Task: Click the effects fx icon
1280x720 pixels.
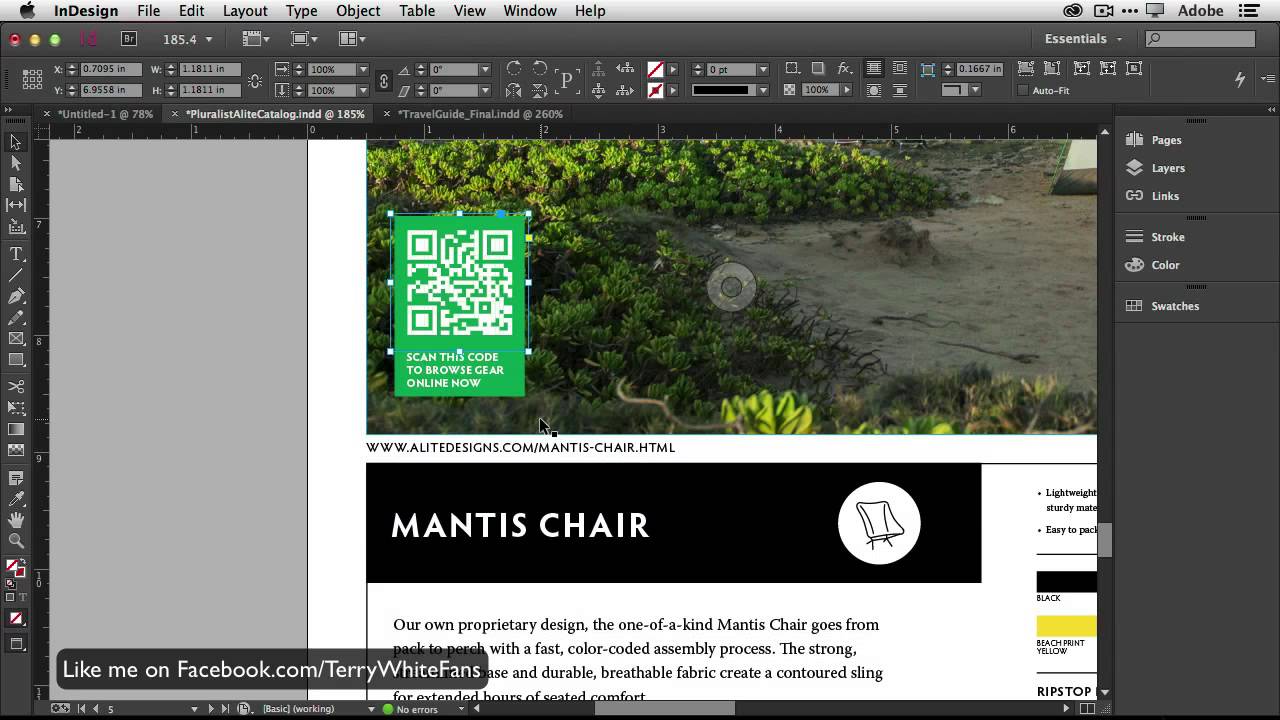Action: 844,69
